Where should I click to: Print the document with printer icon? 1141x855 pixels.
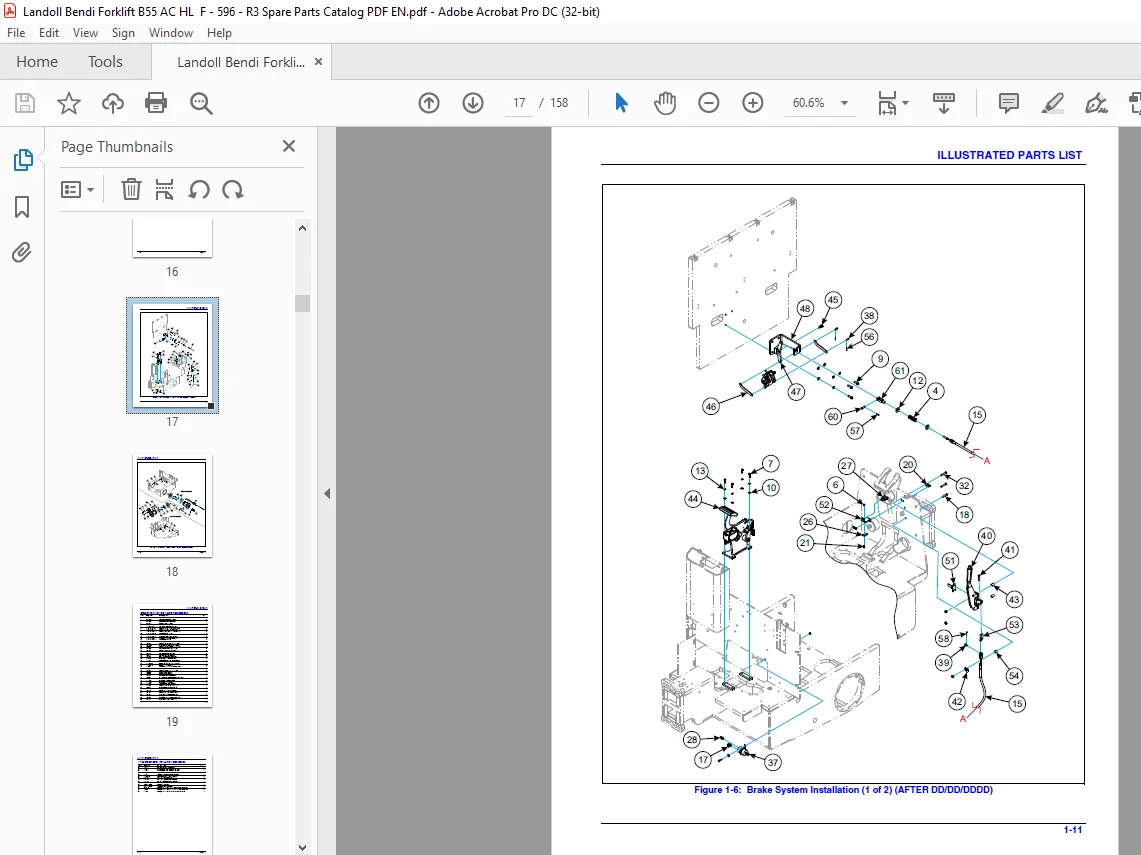(x=156, y=103)
